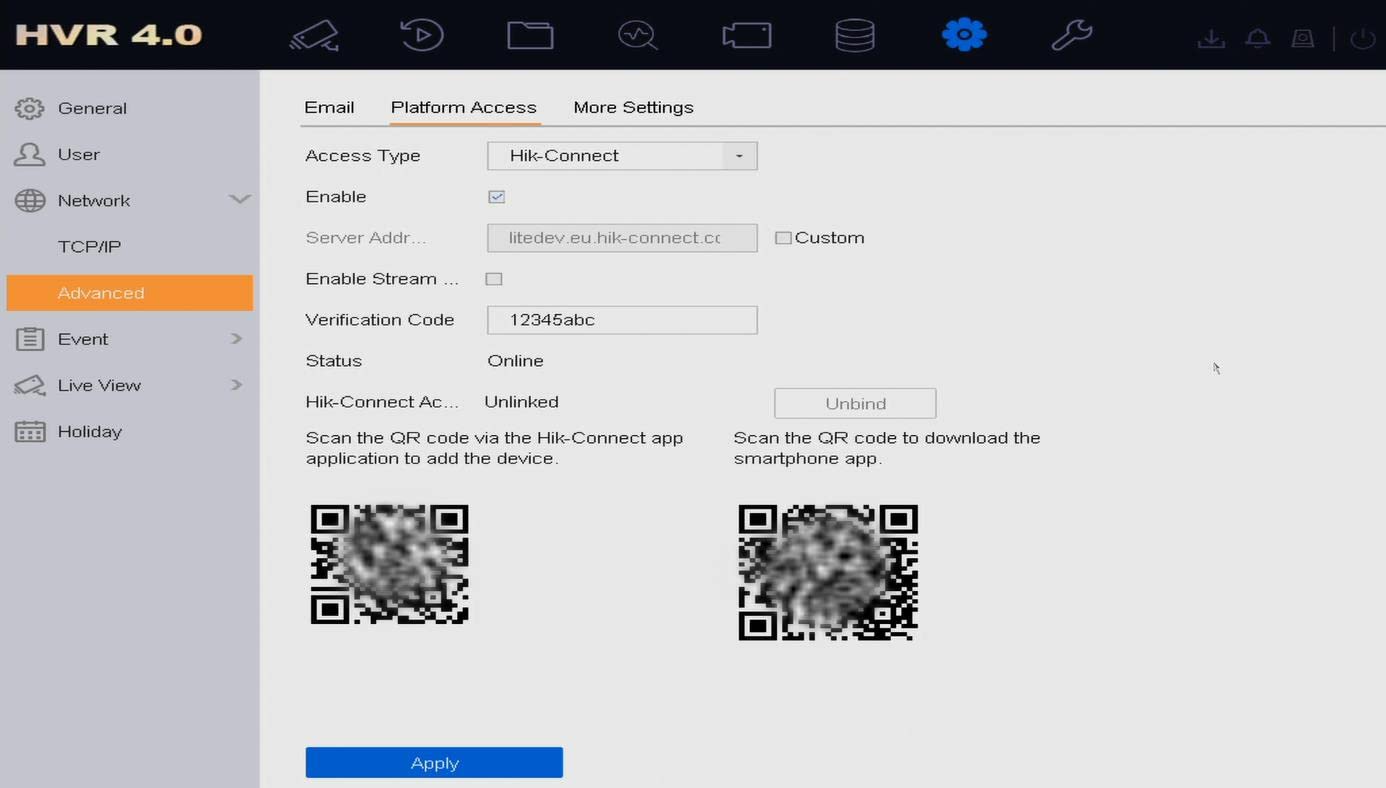Image resolution: width=1386 pixels, height=788 pixels.
Task: Open the File Management folder icon
Action: click(x=530, y=36)
